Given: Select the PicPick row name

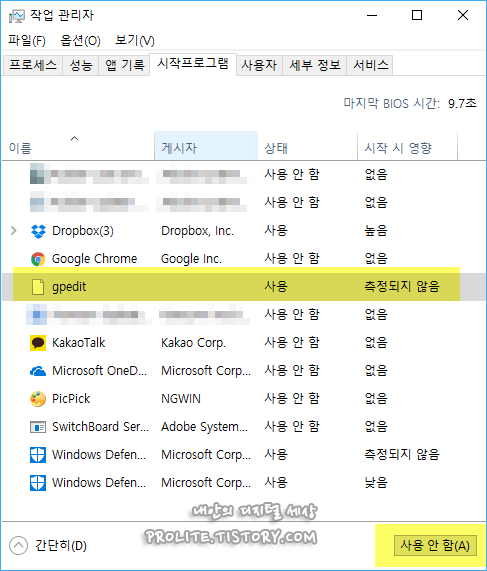Looking at the screenshot, I should pyautogui.click(x=71, y=399).
